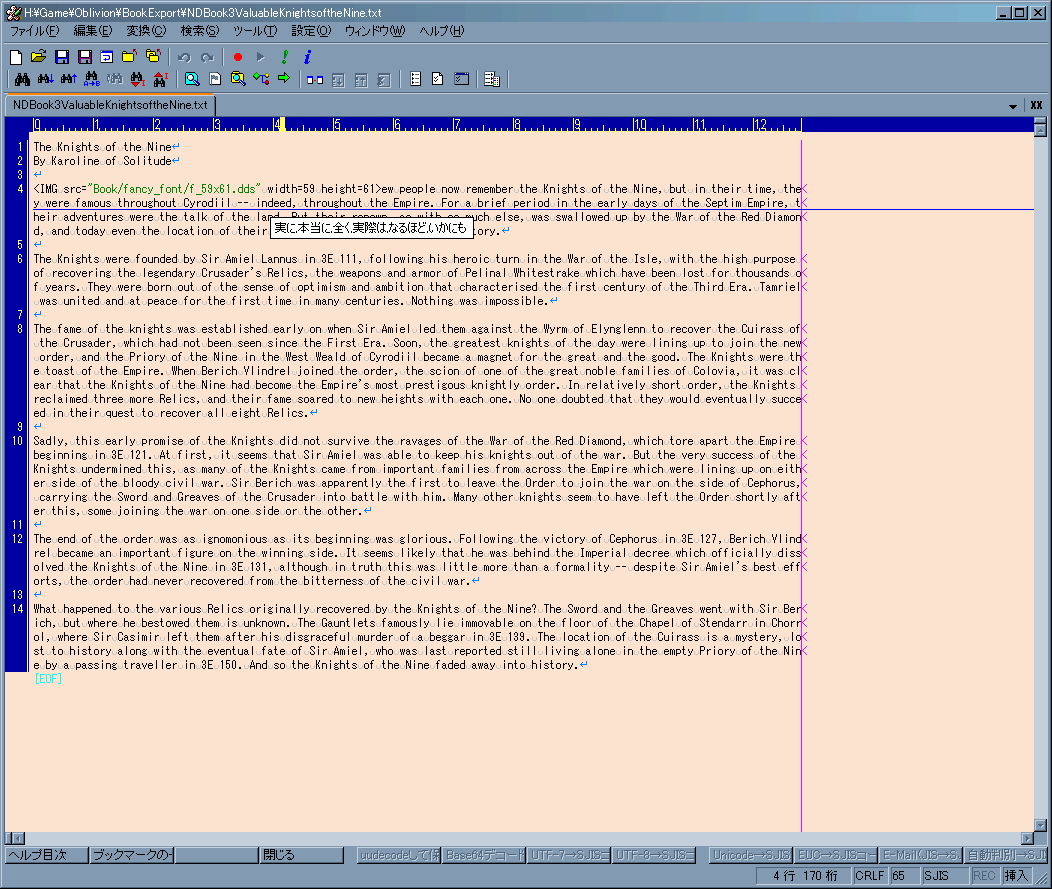Undo the last edit

coord(185,58)
